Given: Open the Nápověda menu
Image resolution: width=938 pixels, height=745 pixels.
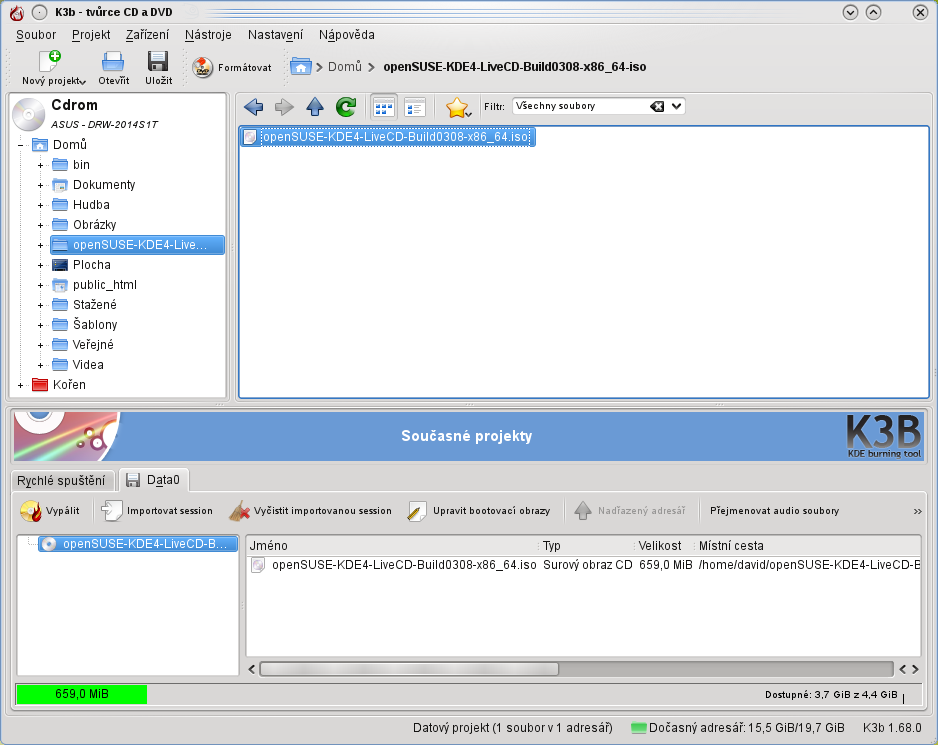Looking at the screenshot, I should [x=346, y=35].
